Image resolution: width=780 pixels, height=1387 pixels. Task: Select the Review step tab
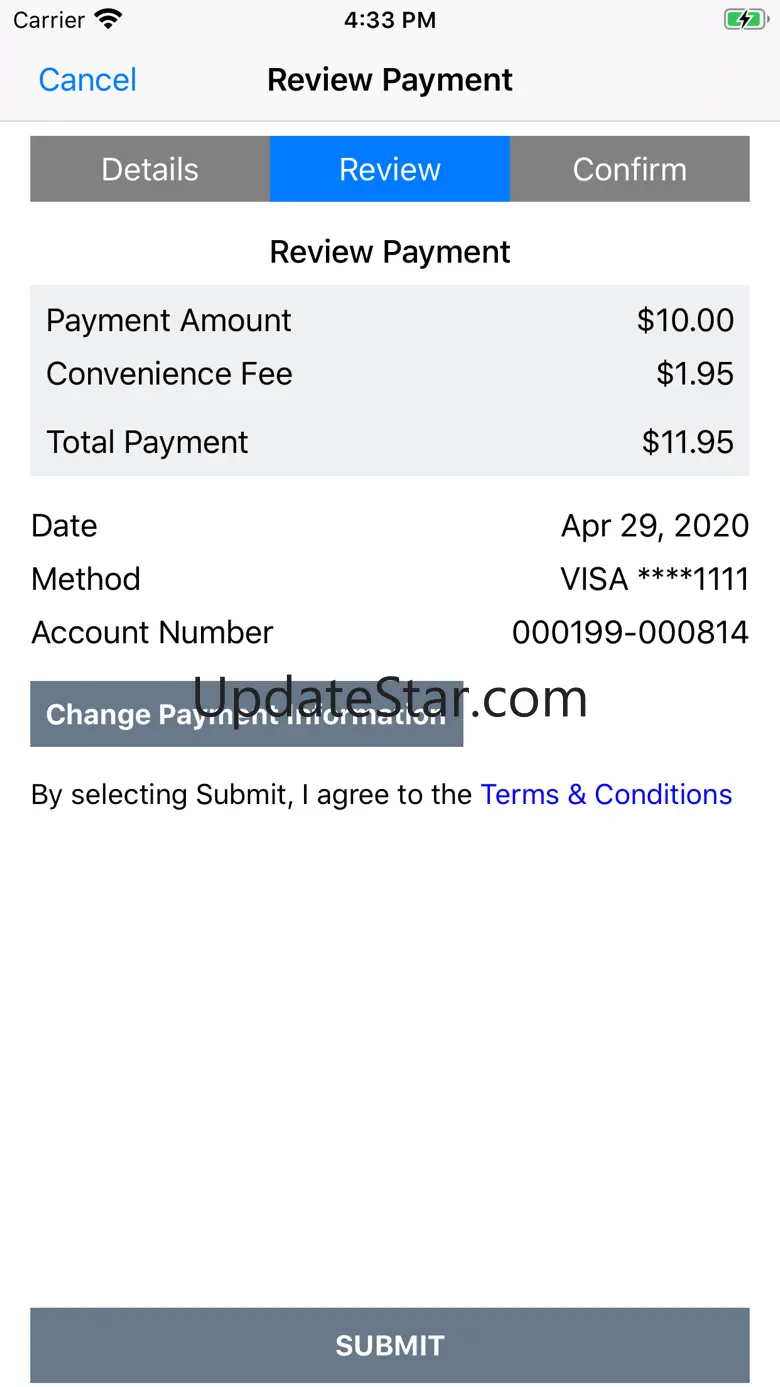[x=390, y=169]
